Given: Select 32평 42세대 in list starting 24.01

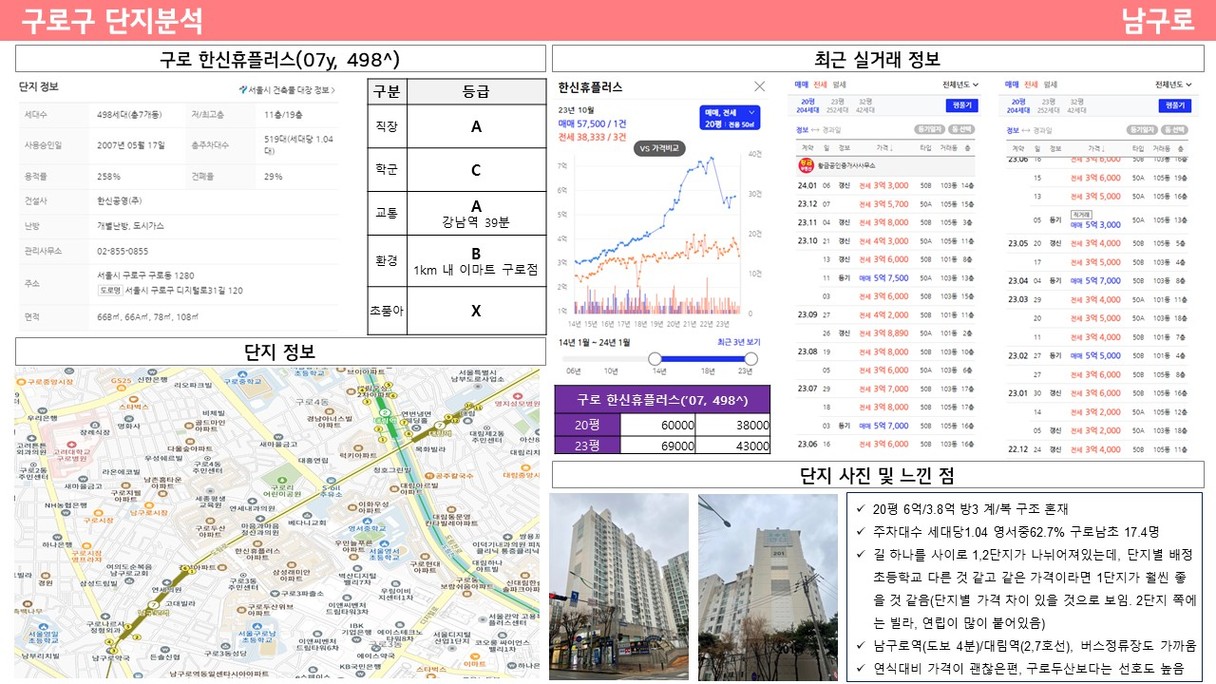Looking at the screenshot, I should pyautogui.click(x=867, y=105).
